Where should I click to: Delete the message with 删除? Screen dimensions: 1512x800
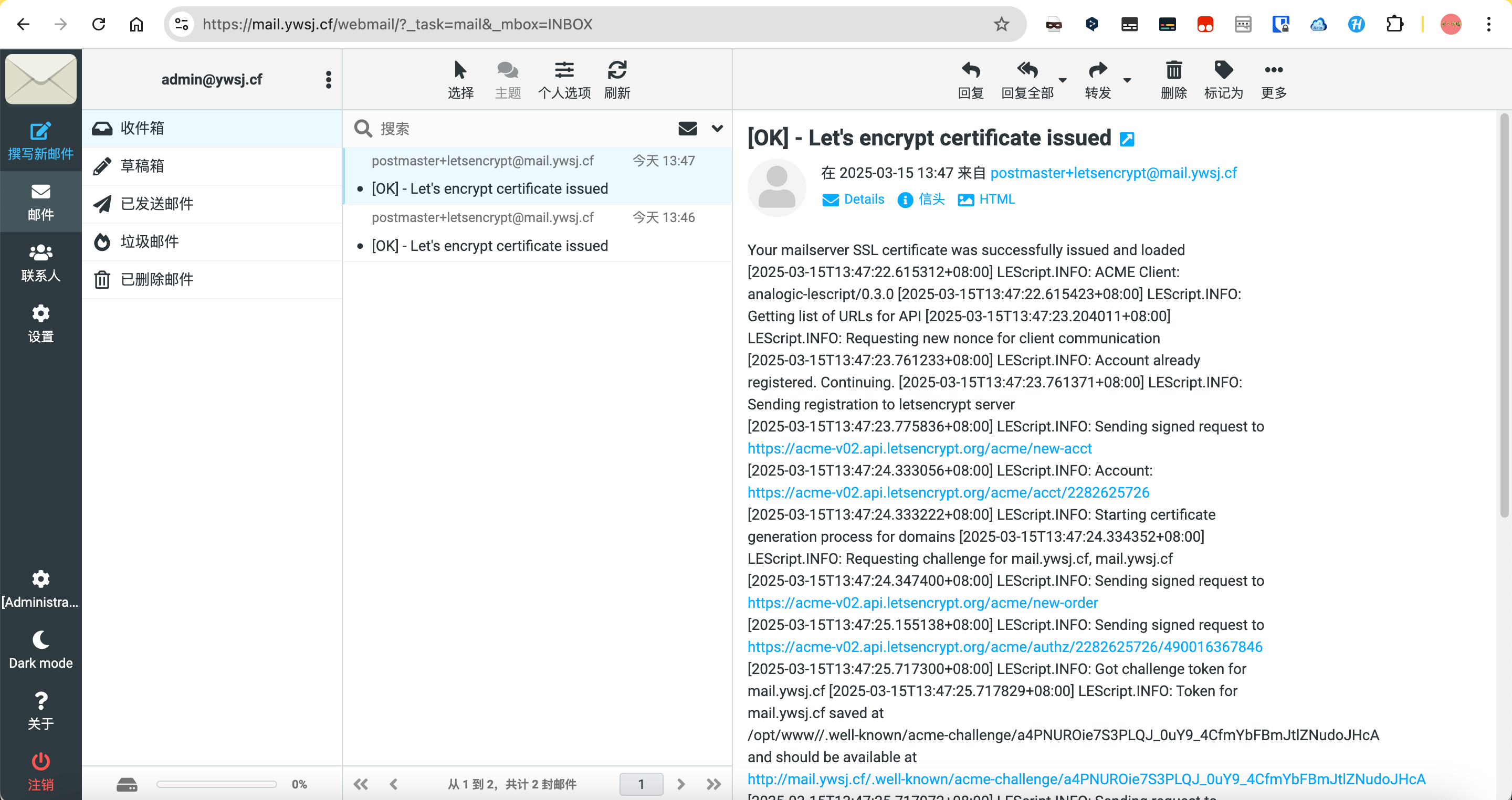click(x=1173, y=79)
